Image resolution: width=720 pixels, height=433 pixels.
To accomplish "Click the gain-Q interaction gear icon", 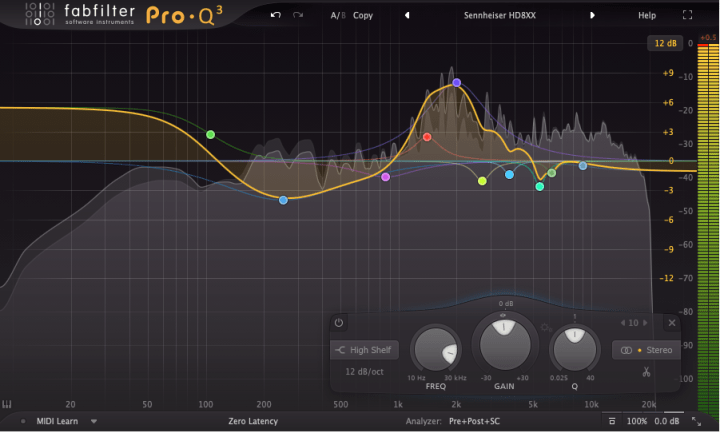I will tap(546, 327).
